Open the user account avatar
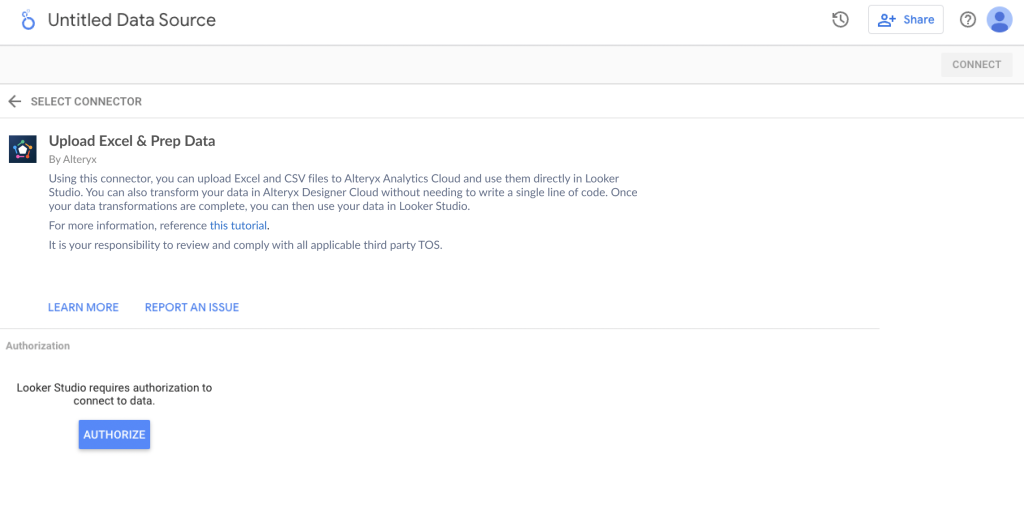Viewport: 1024px width, 518px height. [999, 20]
